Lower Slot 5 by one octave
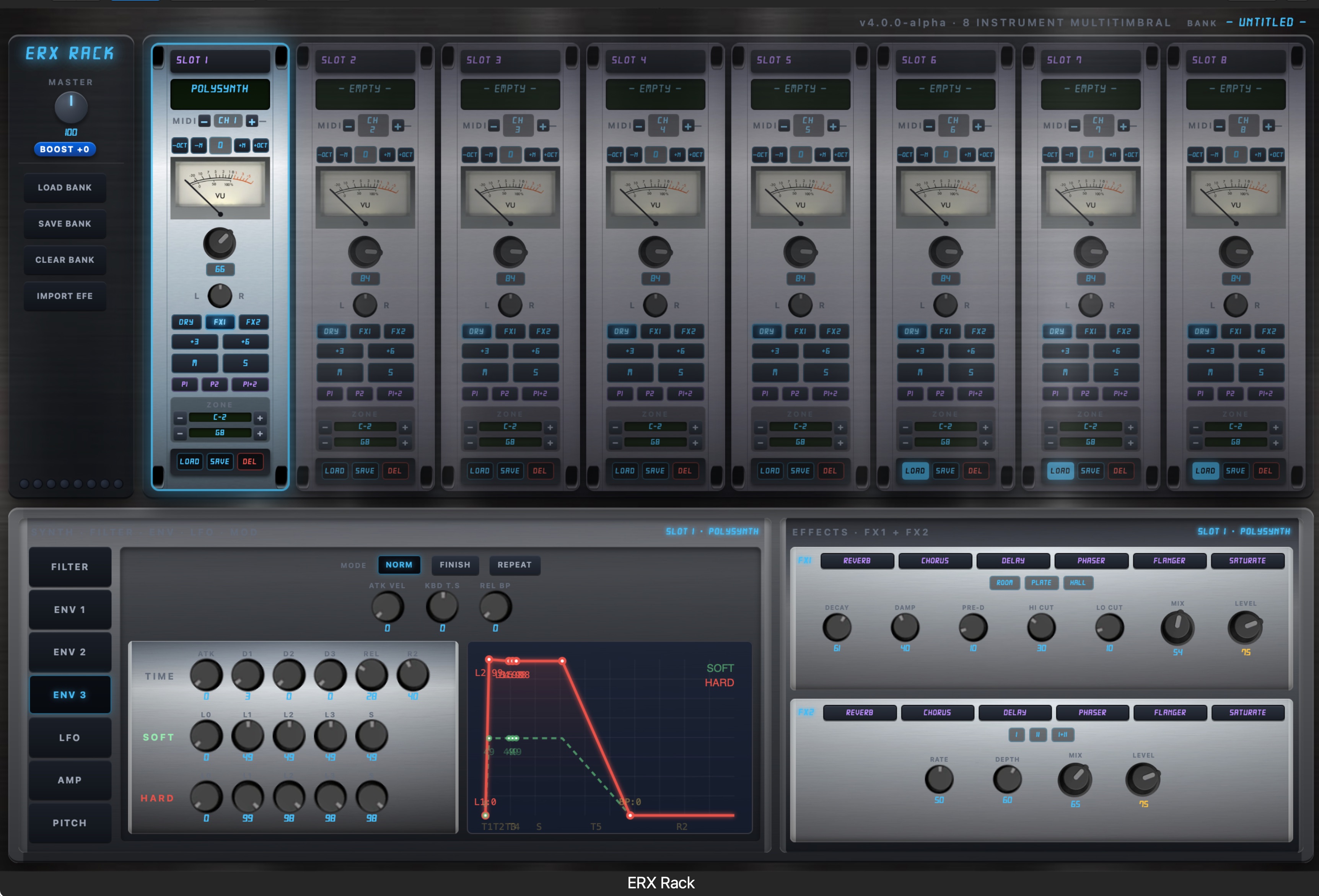1319x896 pixels. point(760,154)
